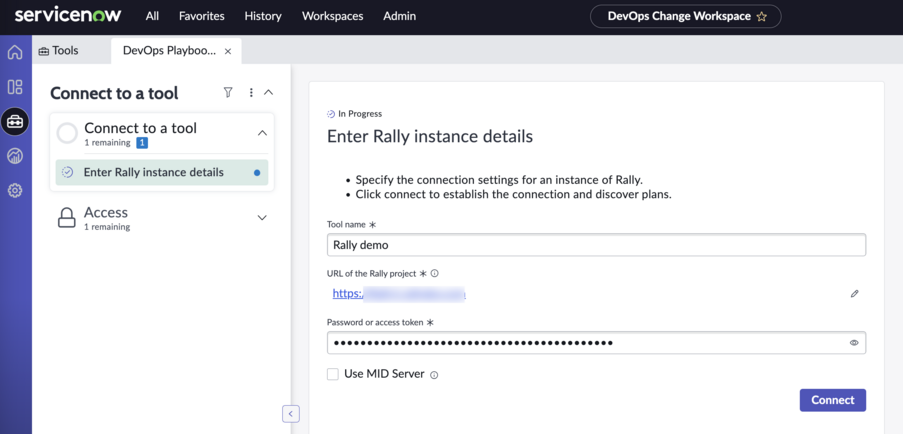Click info icon beside Use MID Server
Image resolution: width=903 pixels, height=434 pixels.
[434, 375]
